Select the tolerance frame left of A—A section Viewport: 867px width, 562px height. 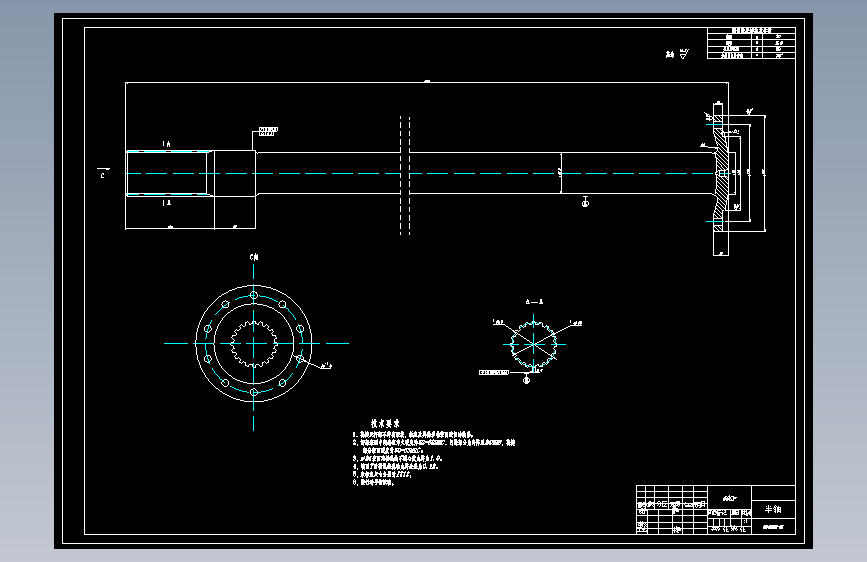494,373
